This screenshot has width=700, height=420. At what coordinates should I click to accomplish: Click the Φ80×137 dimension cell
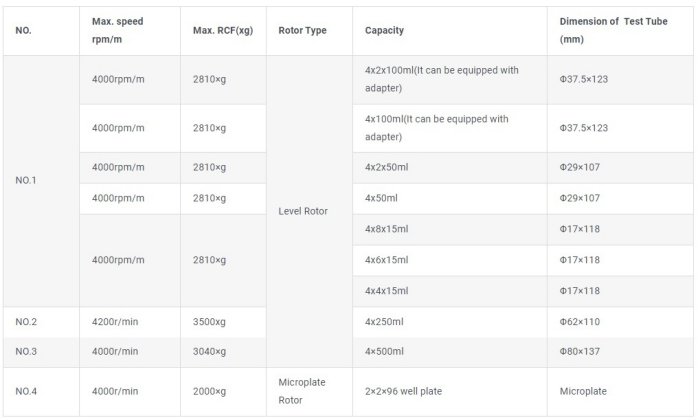click(x=579, y=352)
